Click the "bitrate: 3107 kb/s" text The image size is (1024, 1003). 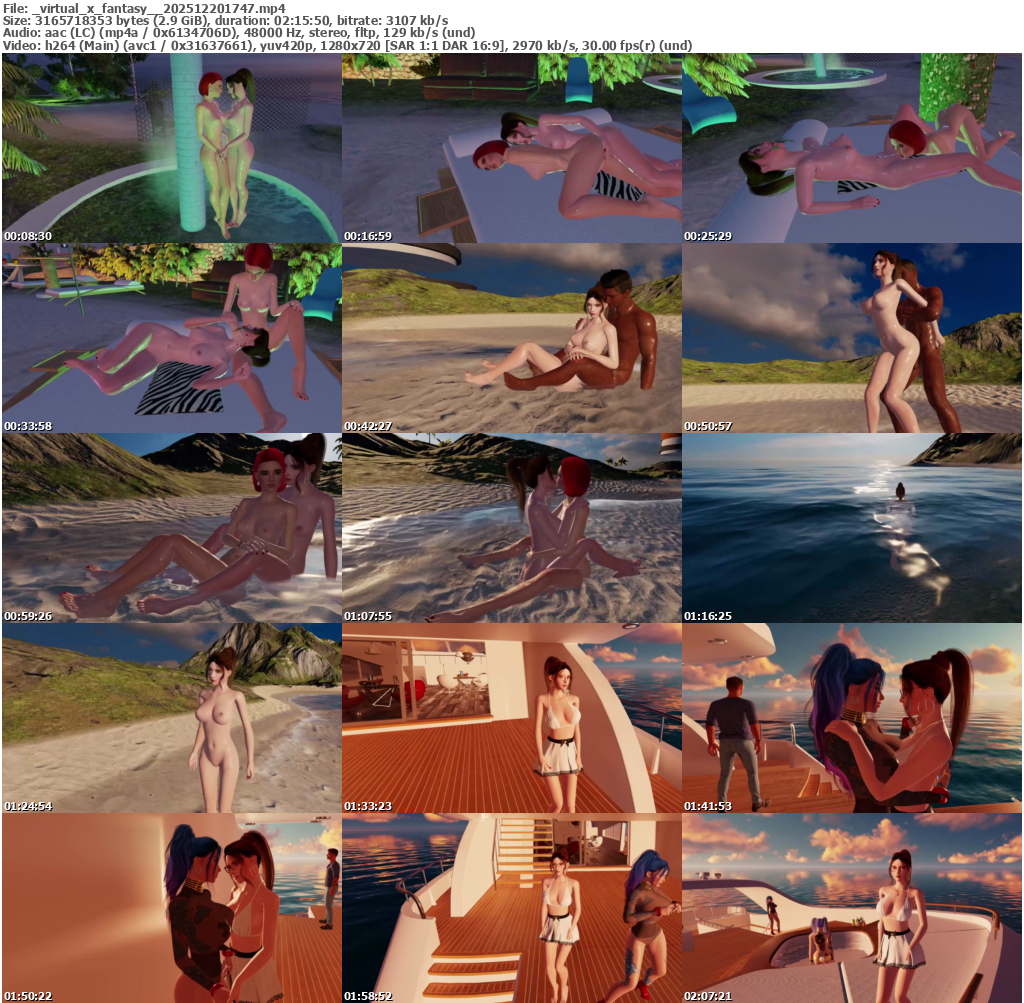coord(392,21)
